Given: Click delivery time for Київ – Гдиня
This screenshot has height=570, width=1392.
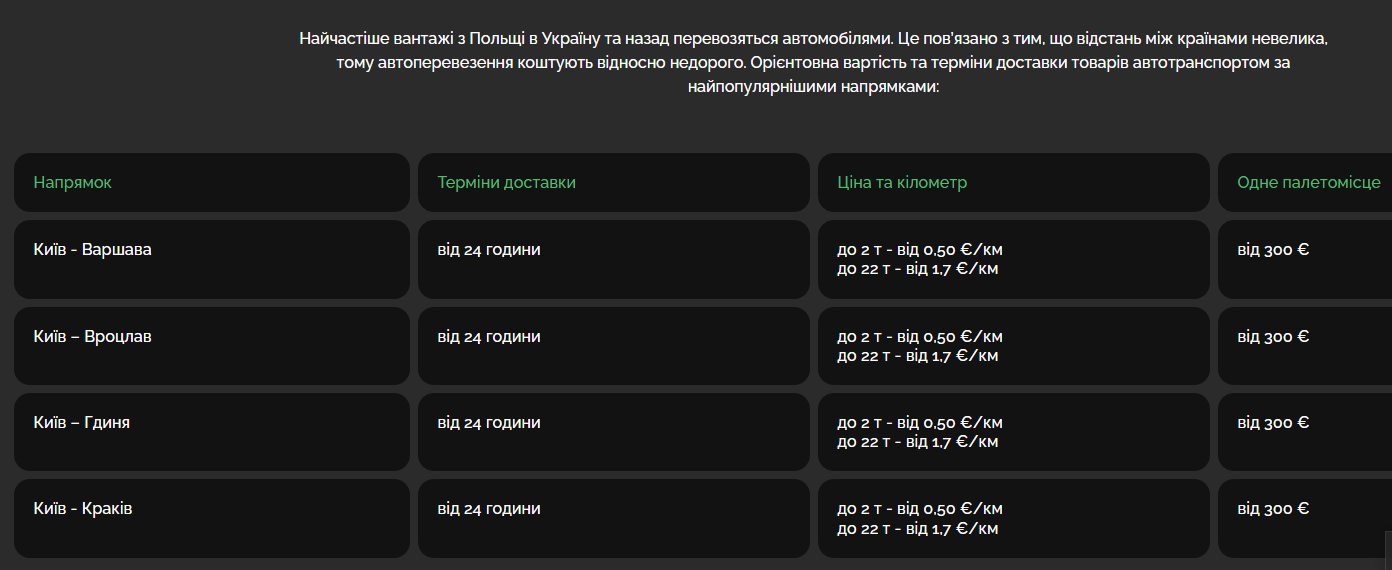Looking at the screenshot, I should click(x=614, y=432).
